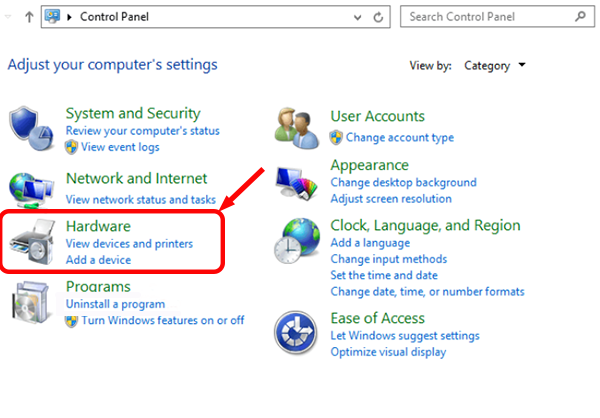Expand the address bar history dropdown
600x418 pixels.
click(358, 17)
